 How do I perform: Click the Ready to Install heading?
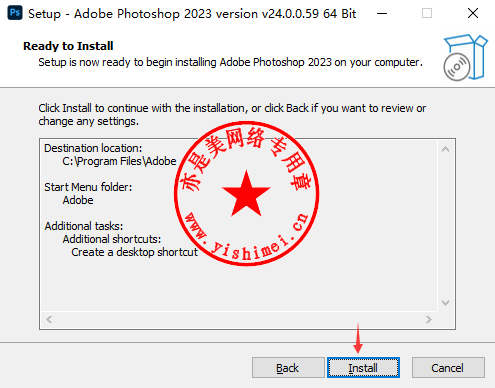pyautogui.click(x=68, y=46)
